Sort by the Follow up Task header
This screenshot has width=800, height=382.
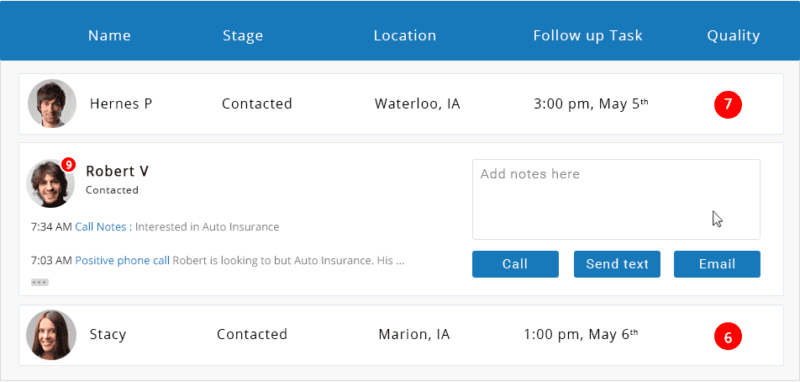(588, 36)
